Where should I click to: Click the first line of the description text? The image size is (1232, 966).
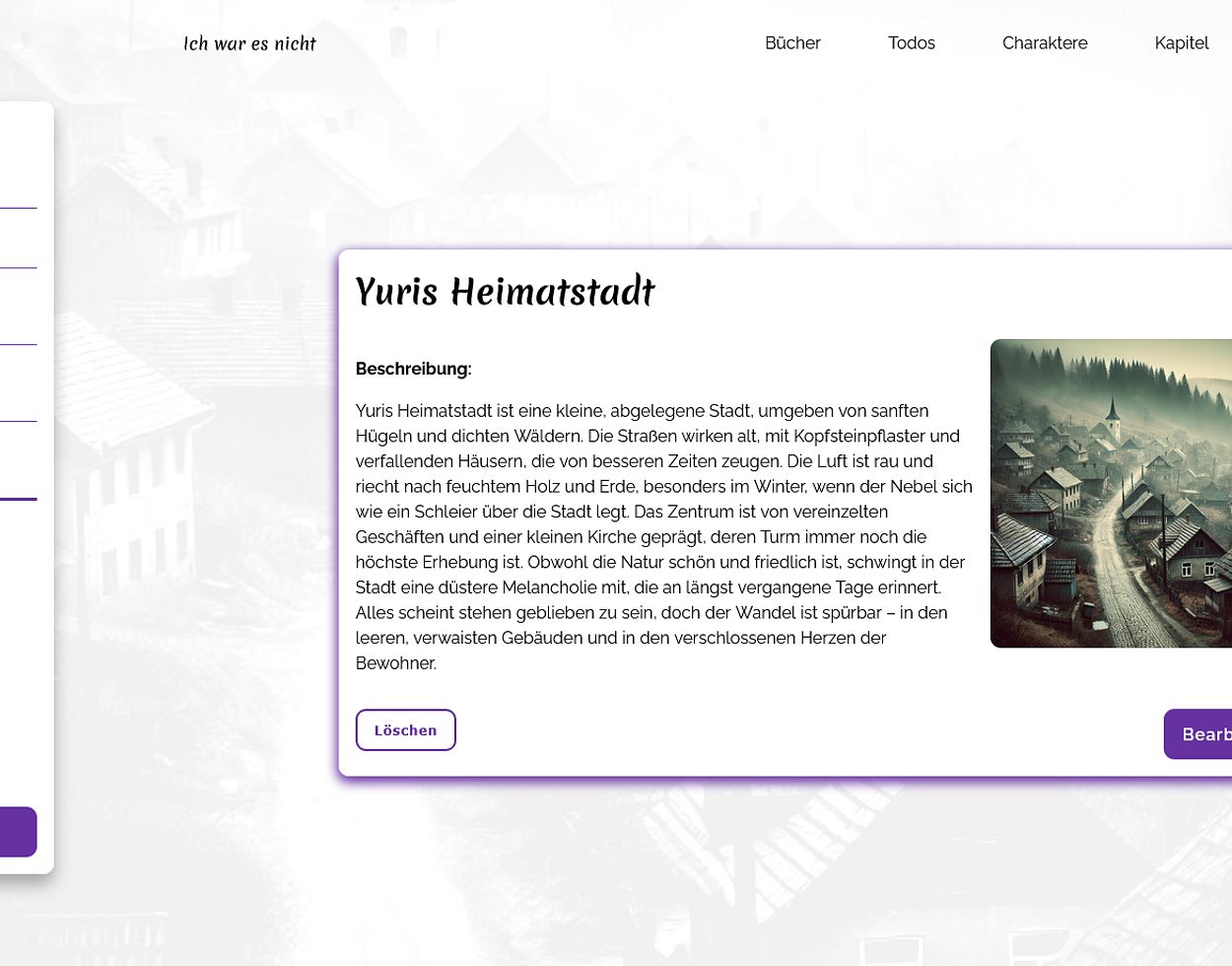641,411
